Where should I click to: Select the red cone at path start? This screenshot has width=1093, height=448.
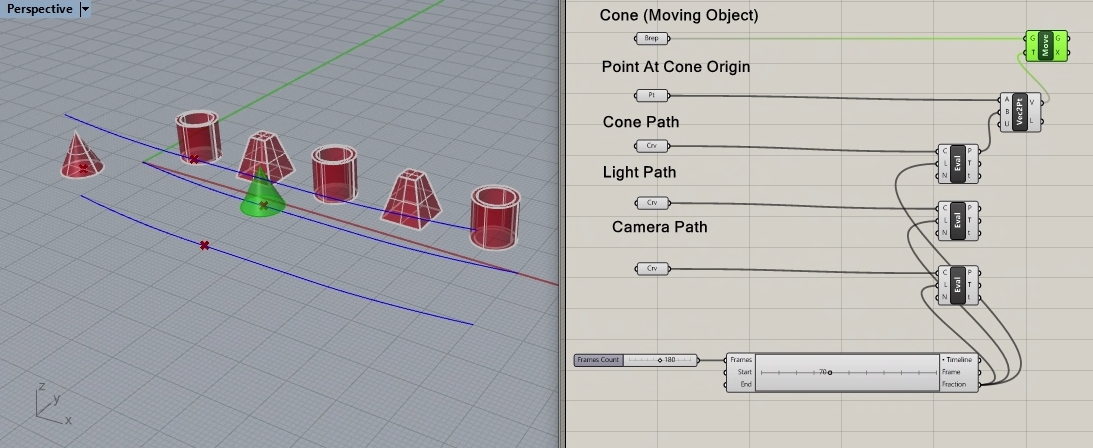[x=82, y=155]
